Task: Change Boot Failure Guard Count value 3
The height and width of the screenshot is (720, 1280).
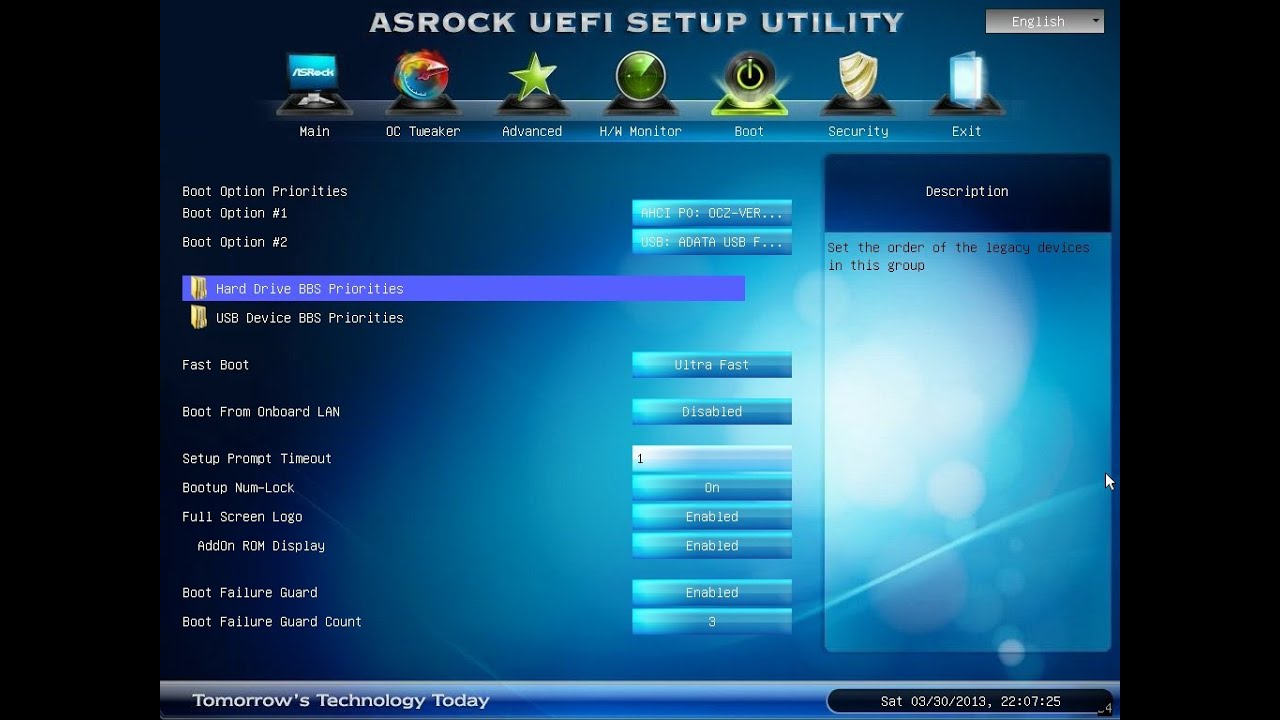Action: pos(712,622)
